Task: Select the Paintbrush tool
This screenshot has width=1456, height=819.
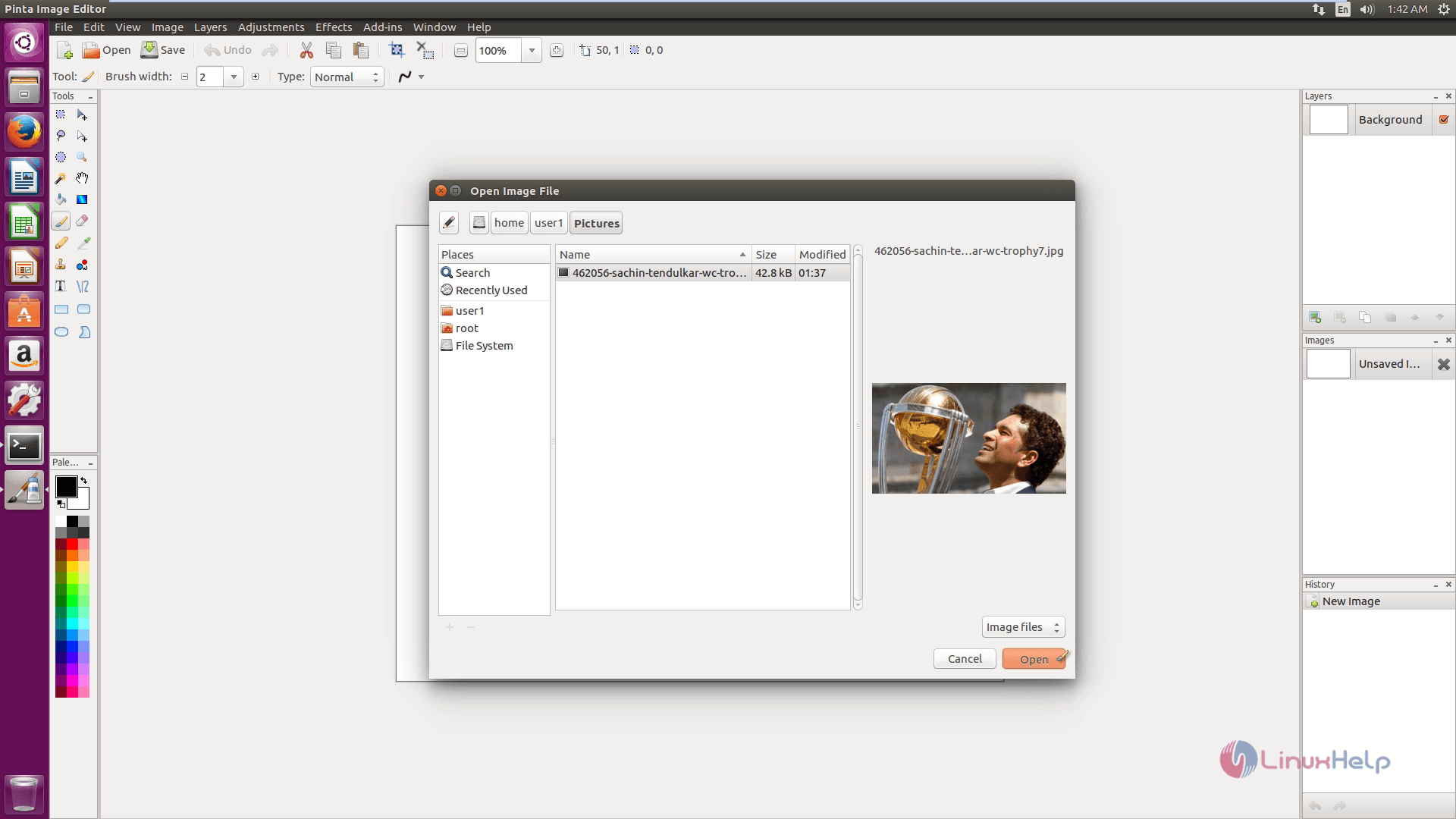Action: 61,221
